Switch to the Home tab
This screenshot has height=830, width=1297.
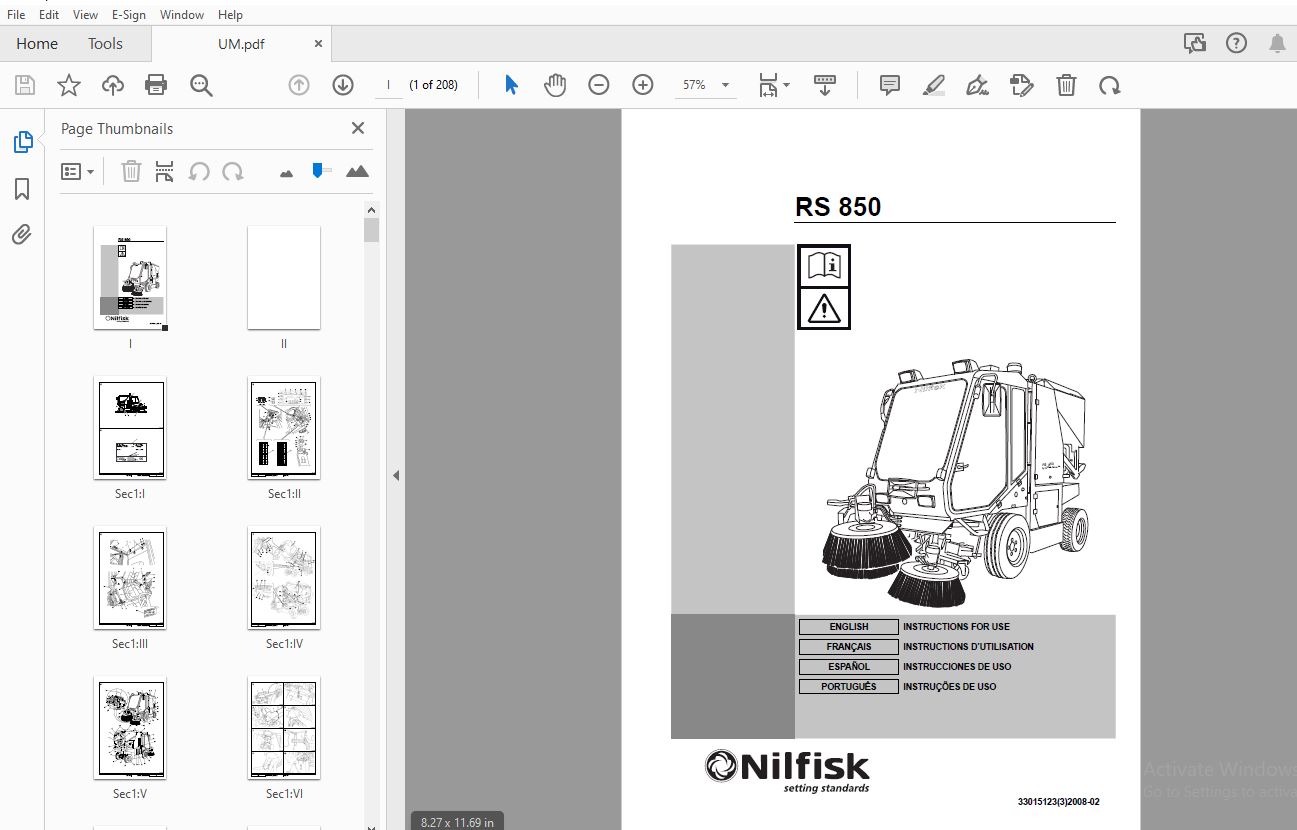click(x=37, y=43)
